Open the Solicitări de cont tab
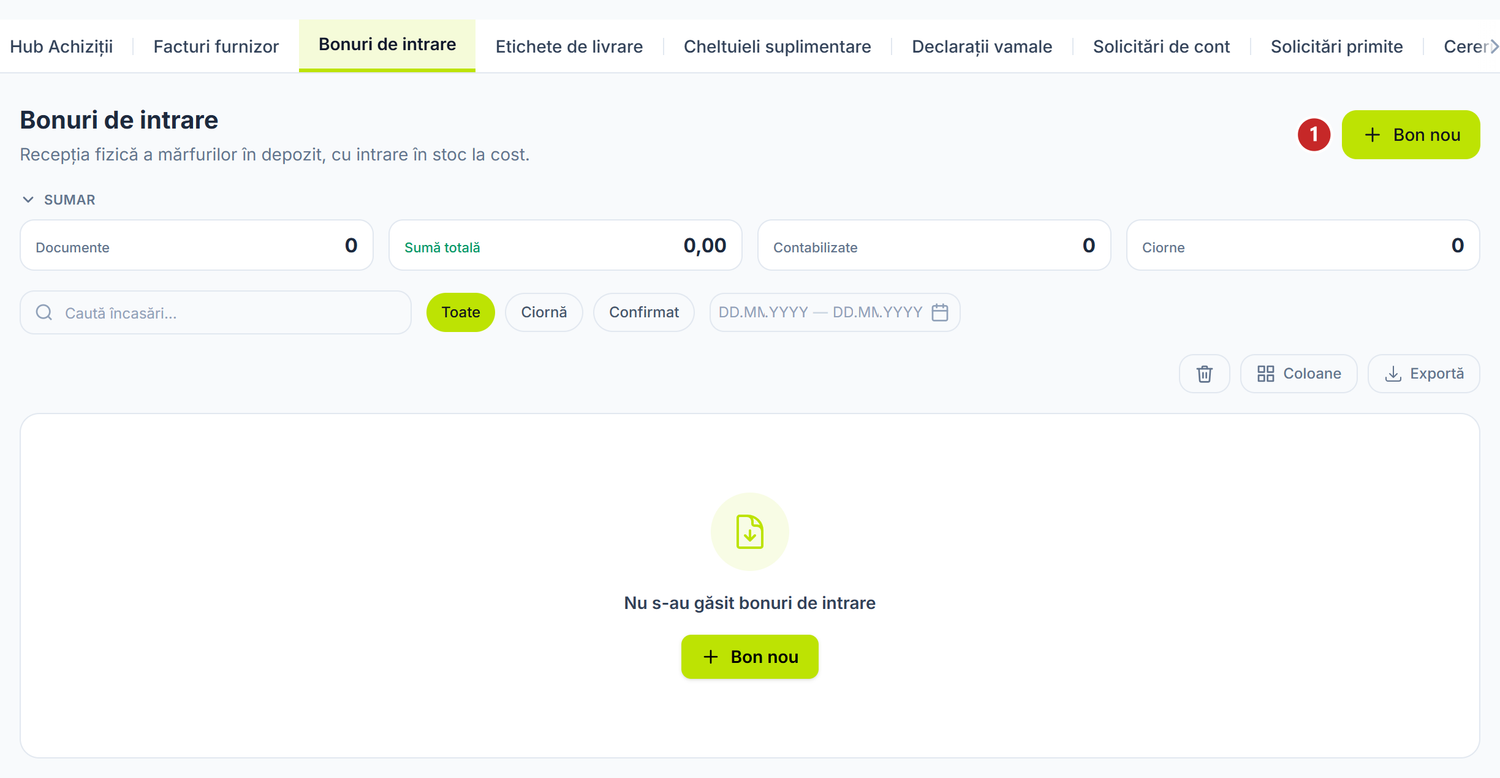 [1161, 46]
